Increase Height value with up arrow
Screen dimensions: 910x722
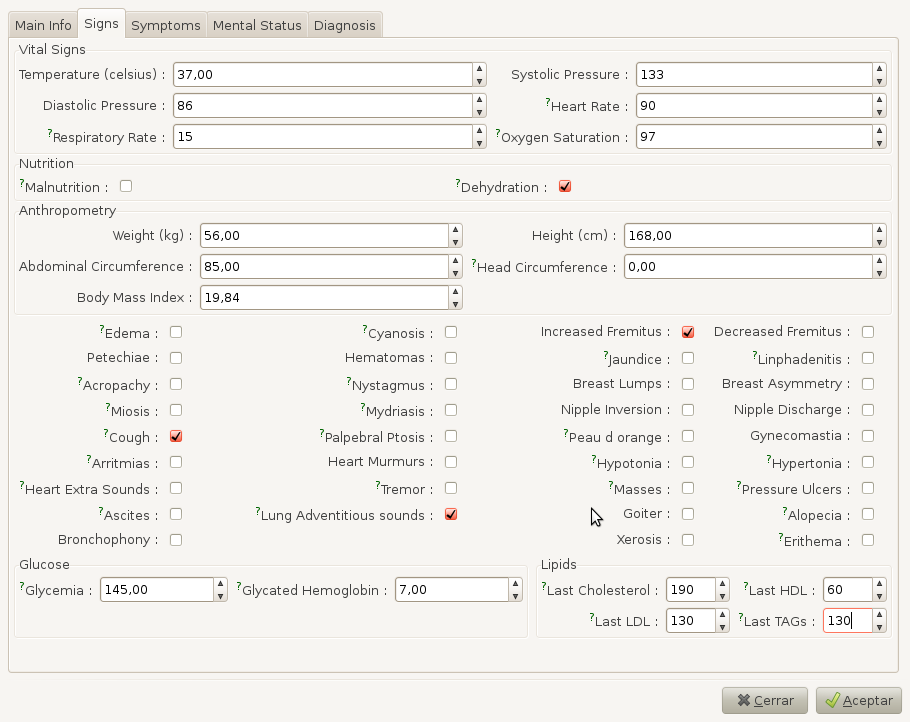(x=879, y=230)
